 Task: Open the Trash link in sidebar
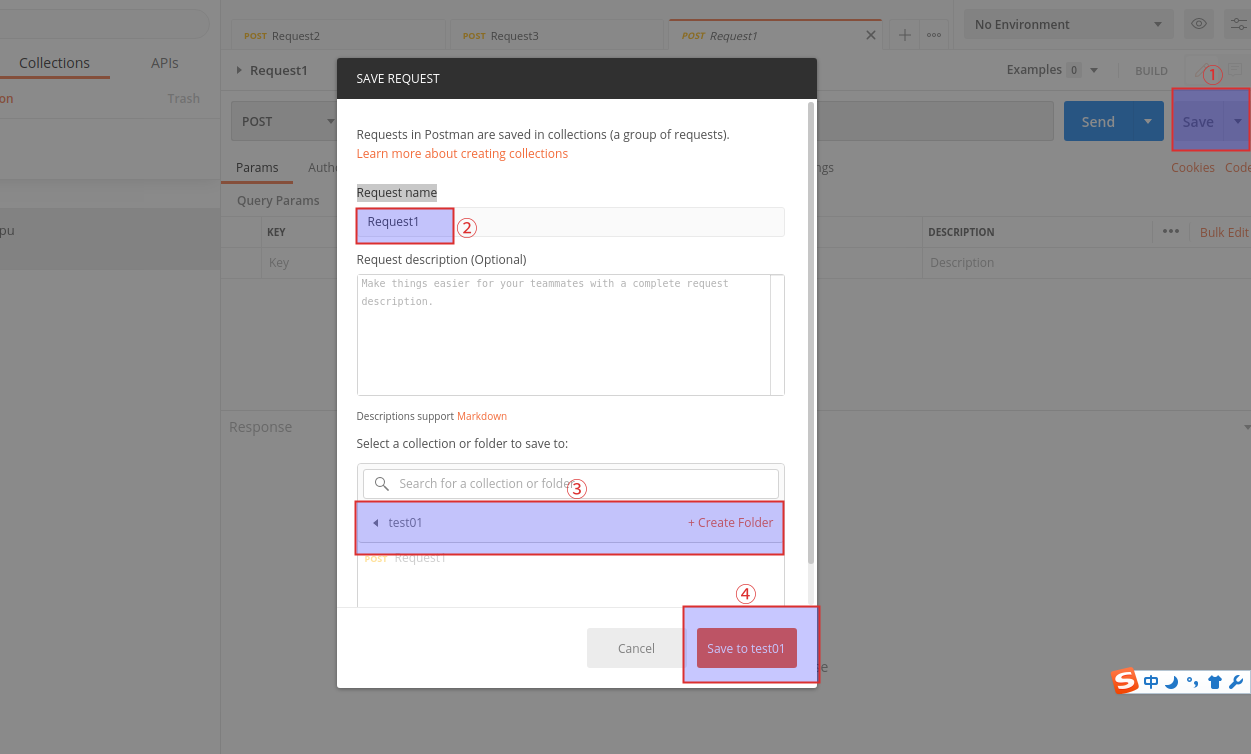(x=184, y=98)
